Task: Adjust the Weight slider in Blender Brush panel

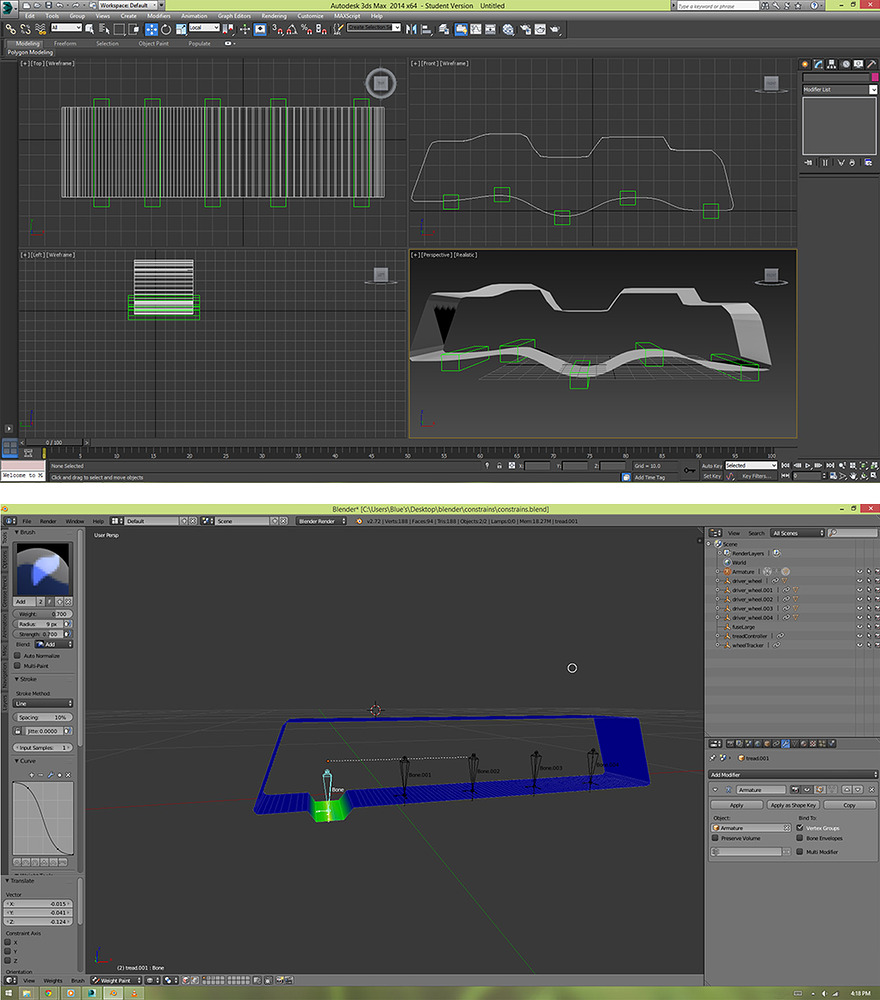Action: pyautogui.click(x=43, y=614)
